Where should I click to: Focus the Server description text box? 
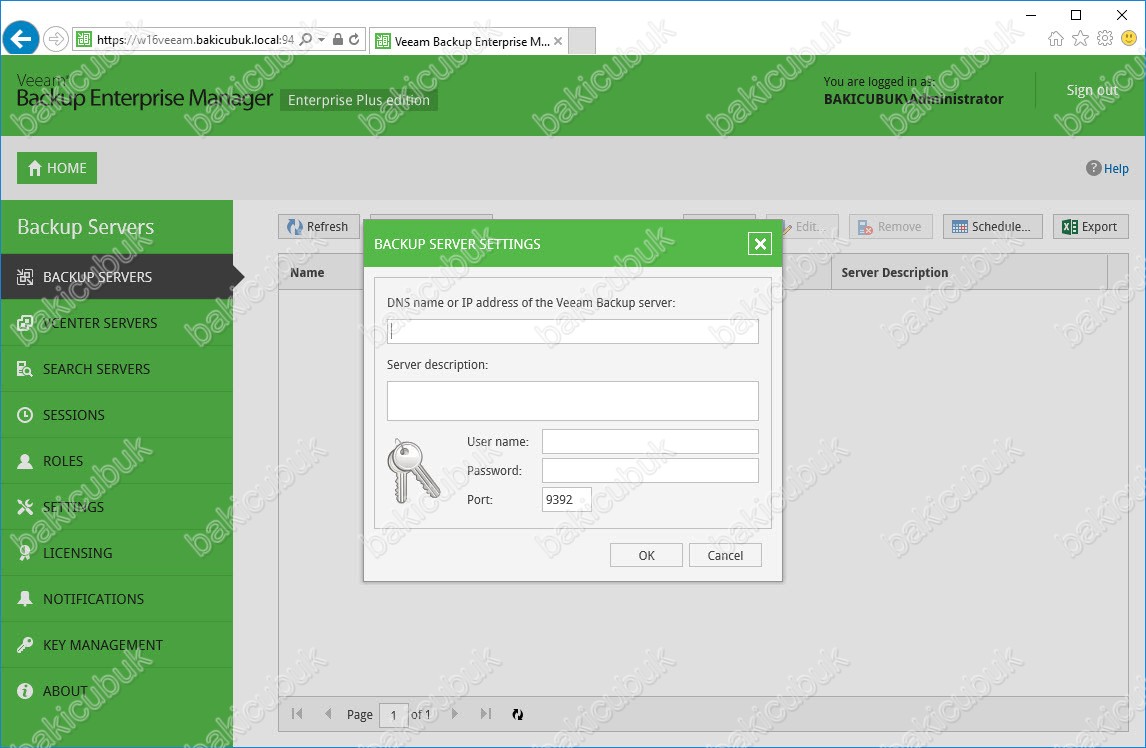coord(572,401)
